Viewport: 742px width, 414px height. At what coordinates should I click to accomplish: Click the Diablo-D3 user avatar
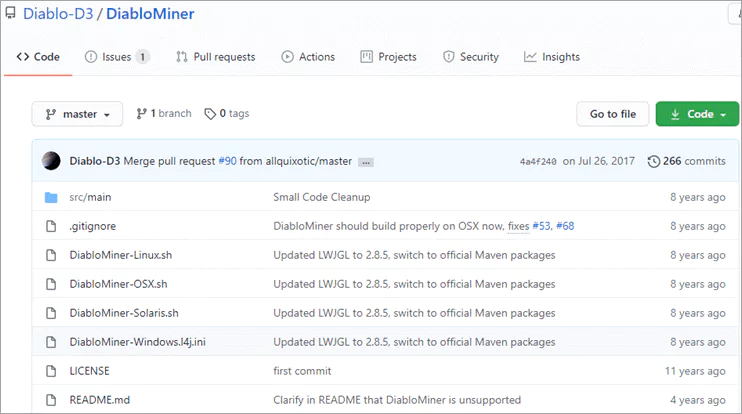pyautogui.click(x=51, y=161)
